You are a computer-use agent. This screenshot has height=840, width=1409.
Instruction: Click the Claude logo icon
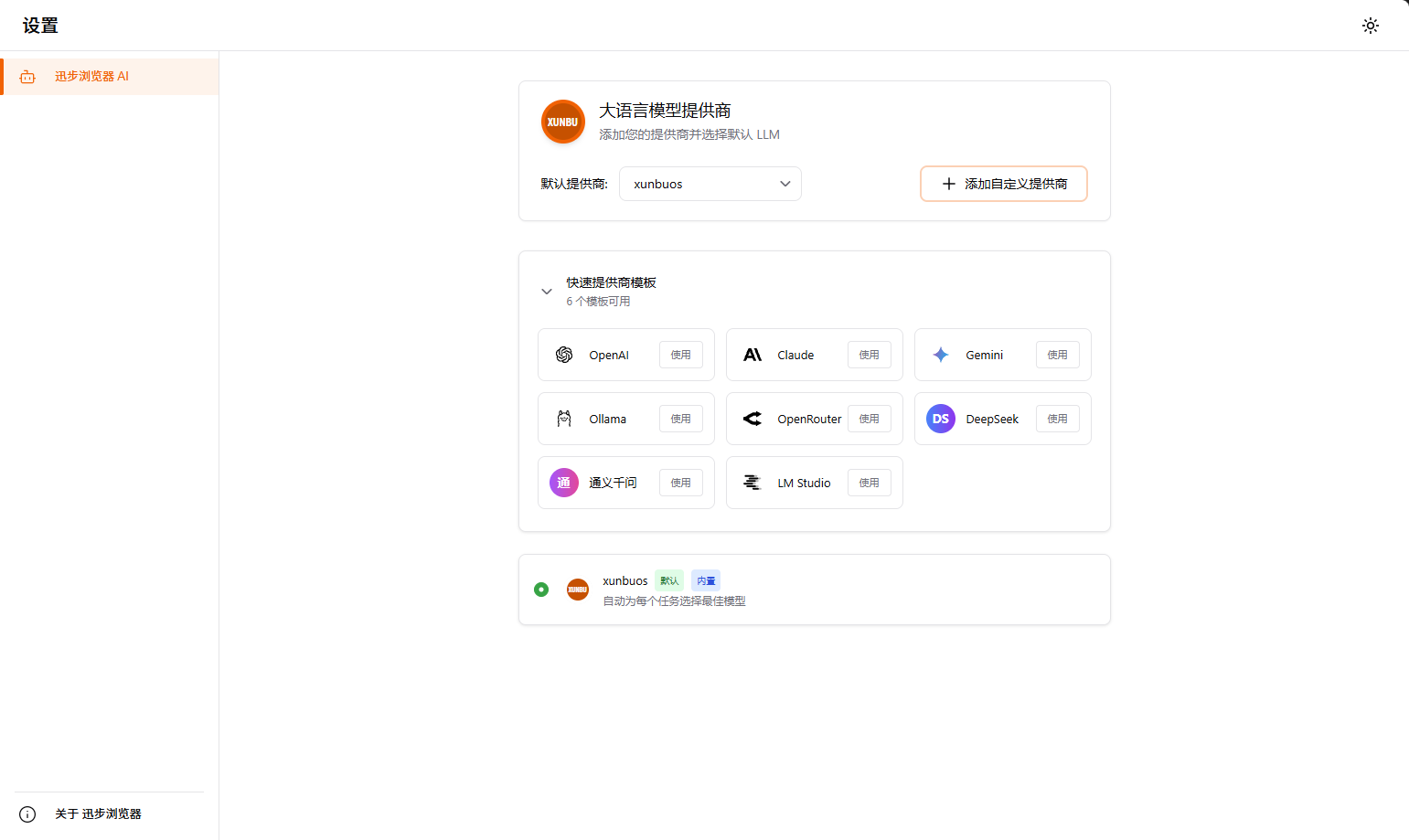tap(753, 355)
